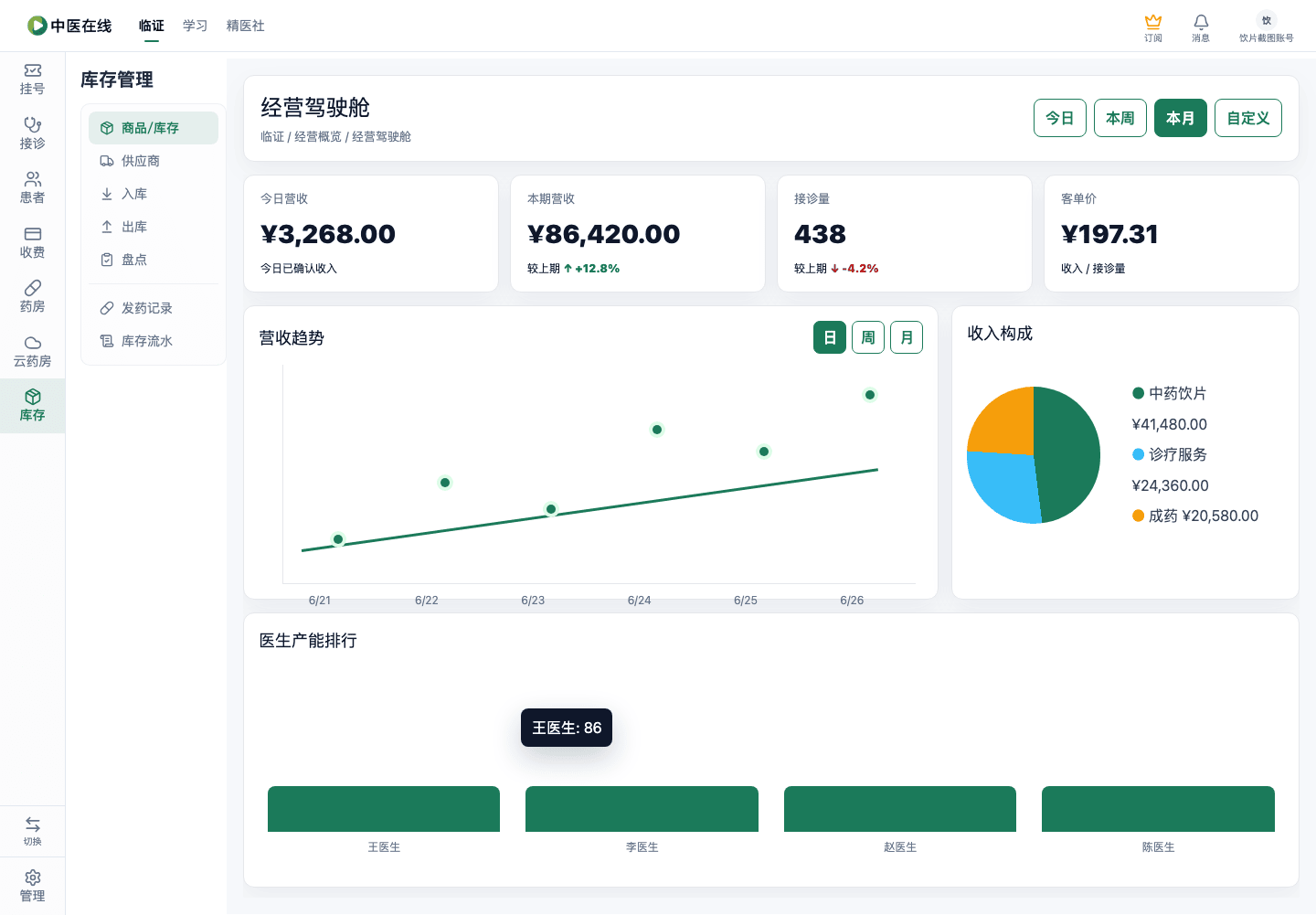Screen dimensions: 1316x915
Task: Open 盘点 menu item
Action: point(154,260)
